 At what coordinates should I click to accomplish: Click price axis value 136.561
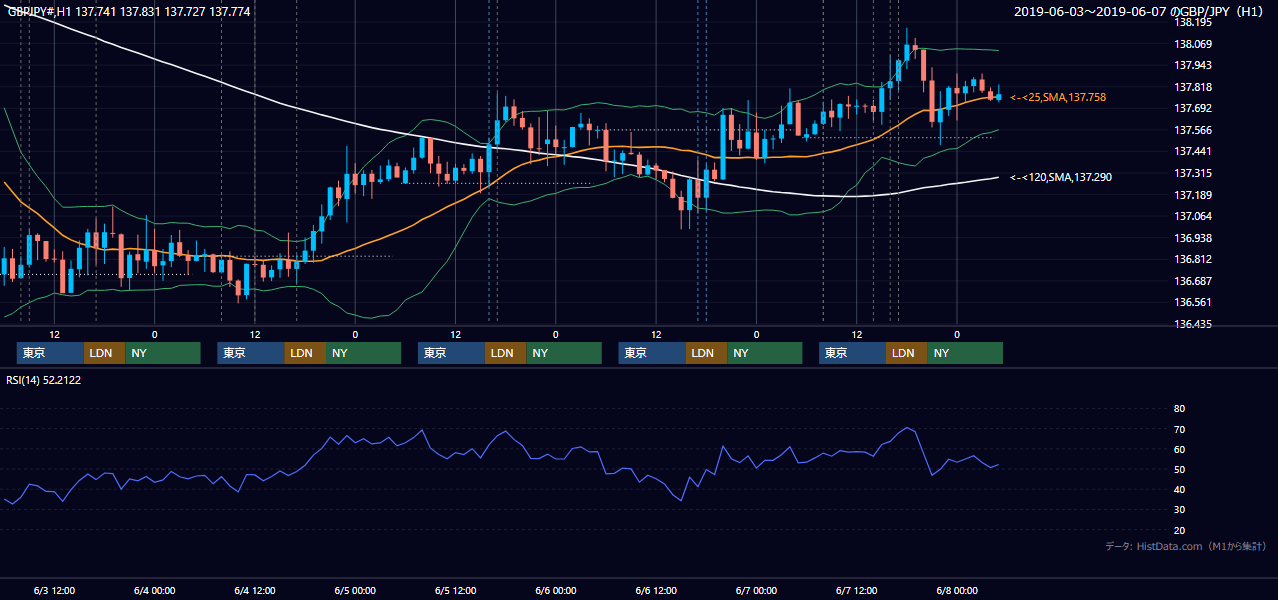(x=1193, y=302)
